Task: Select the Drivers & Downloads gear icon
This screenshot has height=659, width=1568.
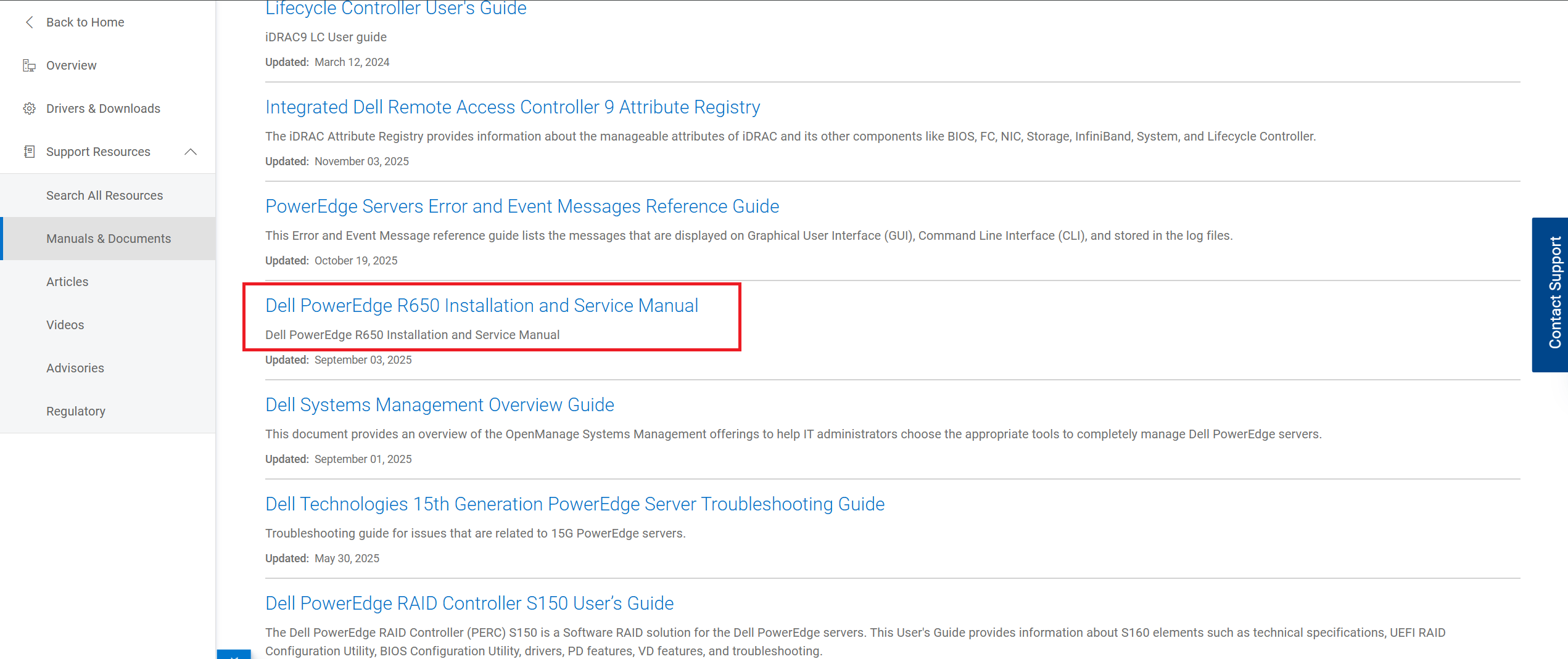Action: pos(29,108)
